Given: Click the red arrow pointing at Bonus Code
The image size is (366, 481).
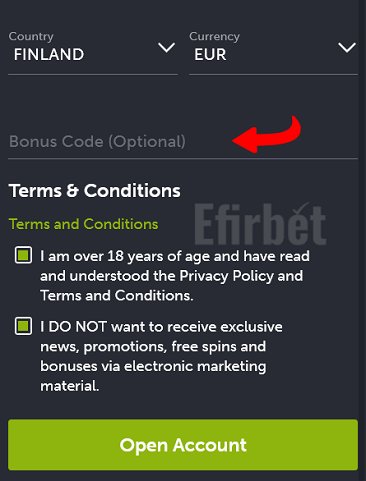Looking at the screenshot, I should click(267, 134).
